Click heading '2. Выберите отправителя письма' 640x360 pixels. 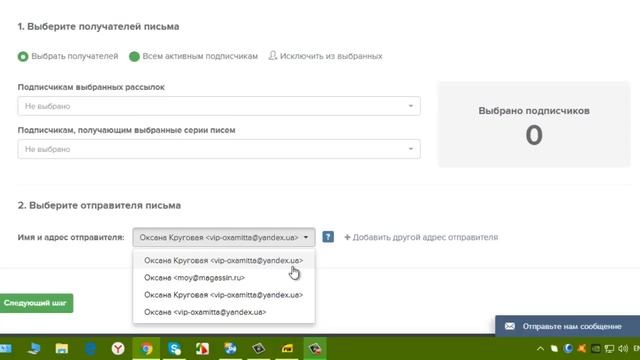pos(99,205)
